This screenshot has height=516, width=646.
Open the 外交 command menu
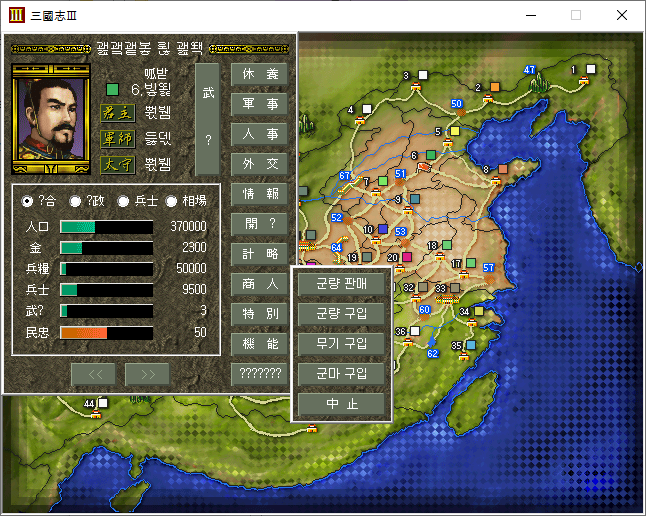click(260, 164)
